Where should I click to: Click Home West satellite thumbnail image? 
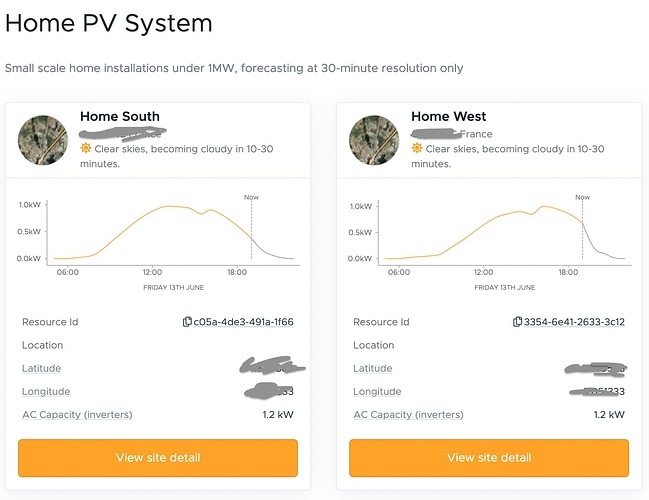pos(376,140)
